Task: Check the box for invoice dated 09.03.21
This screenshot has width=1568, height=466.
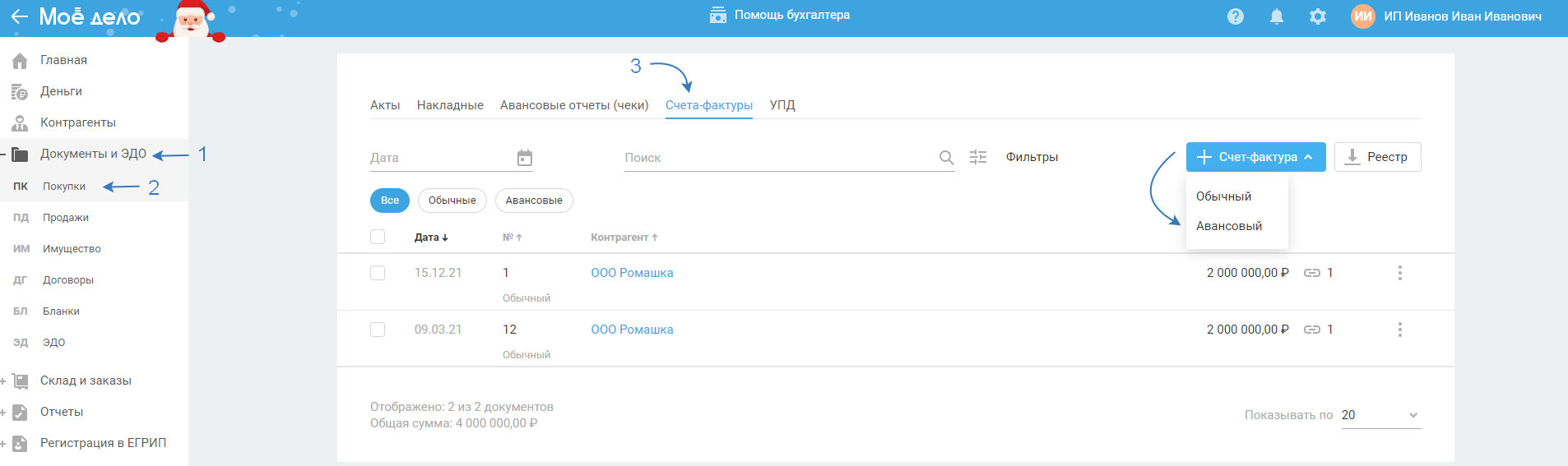Action: pos(378,330)
